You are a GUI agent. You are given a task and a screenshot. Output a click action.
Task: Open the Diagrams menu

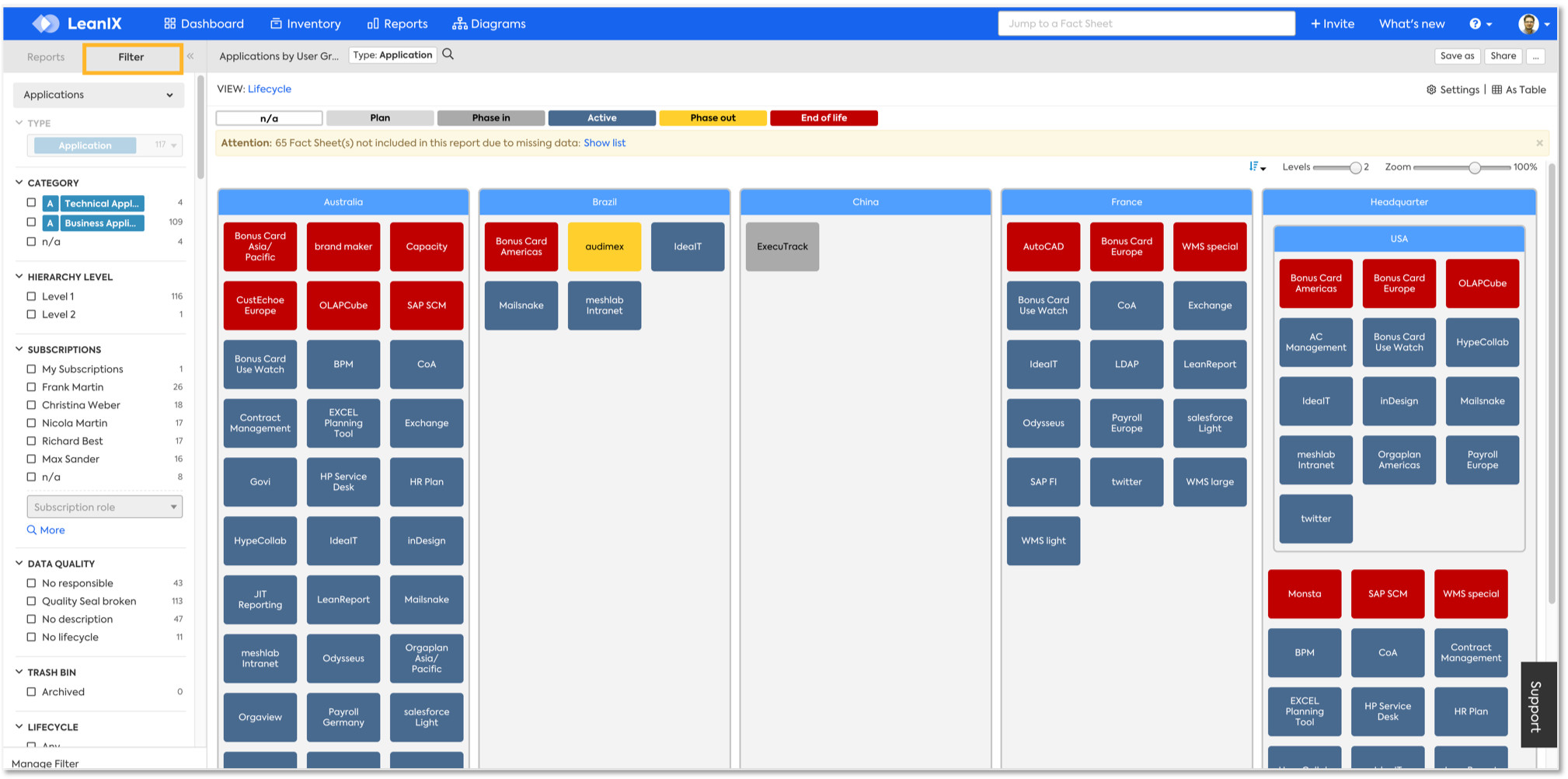(489, 23)
